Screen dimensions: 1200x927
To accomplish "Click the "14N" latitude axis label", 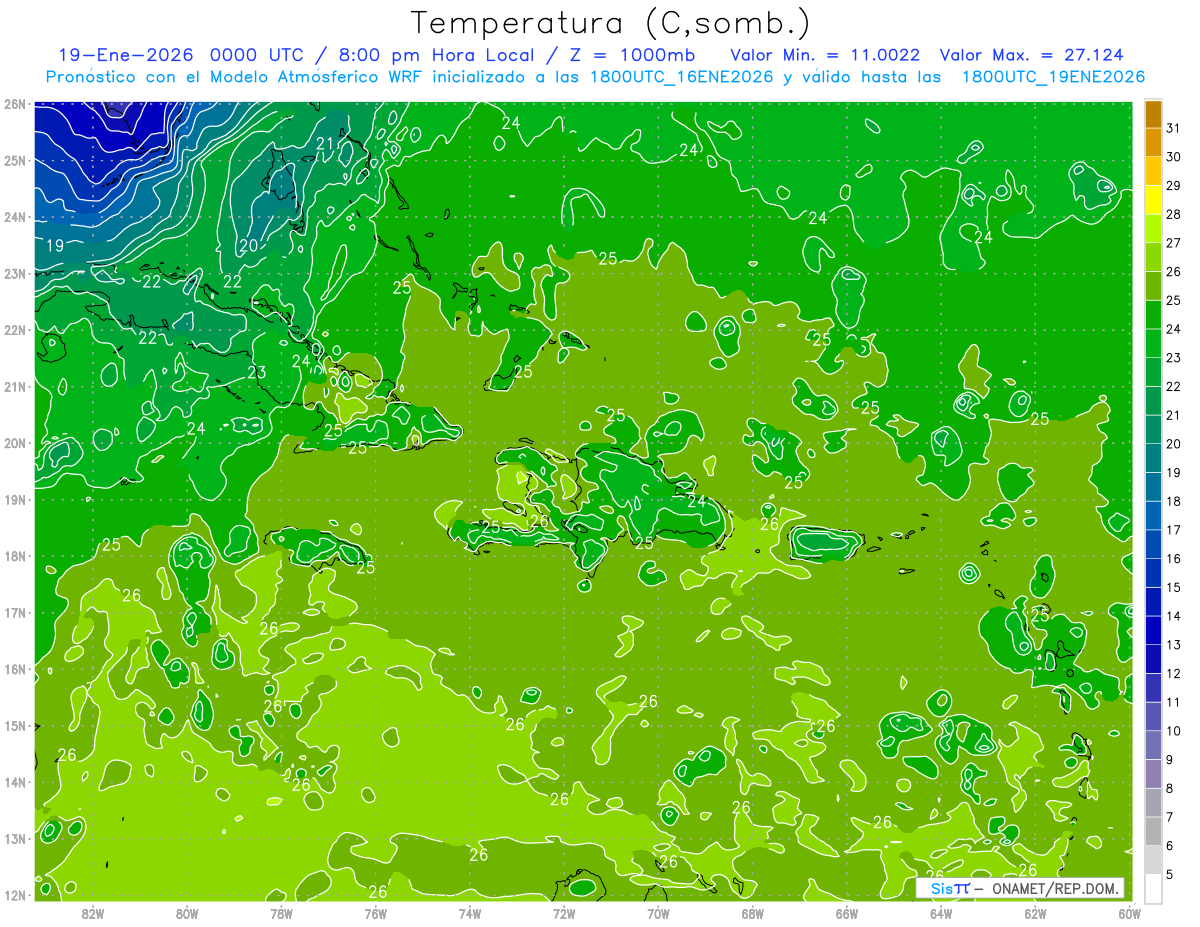I will tap(14, 782).
